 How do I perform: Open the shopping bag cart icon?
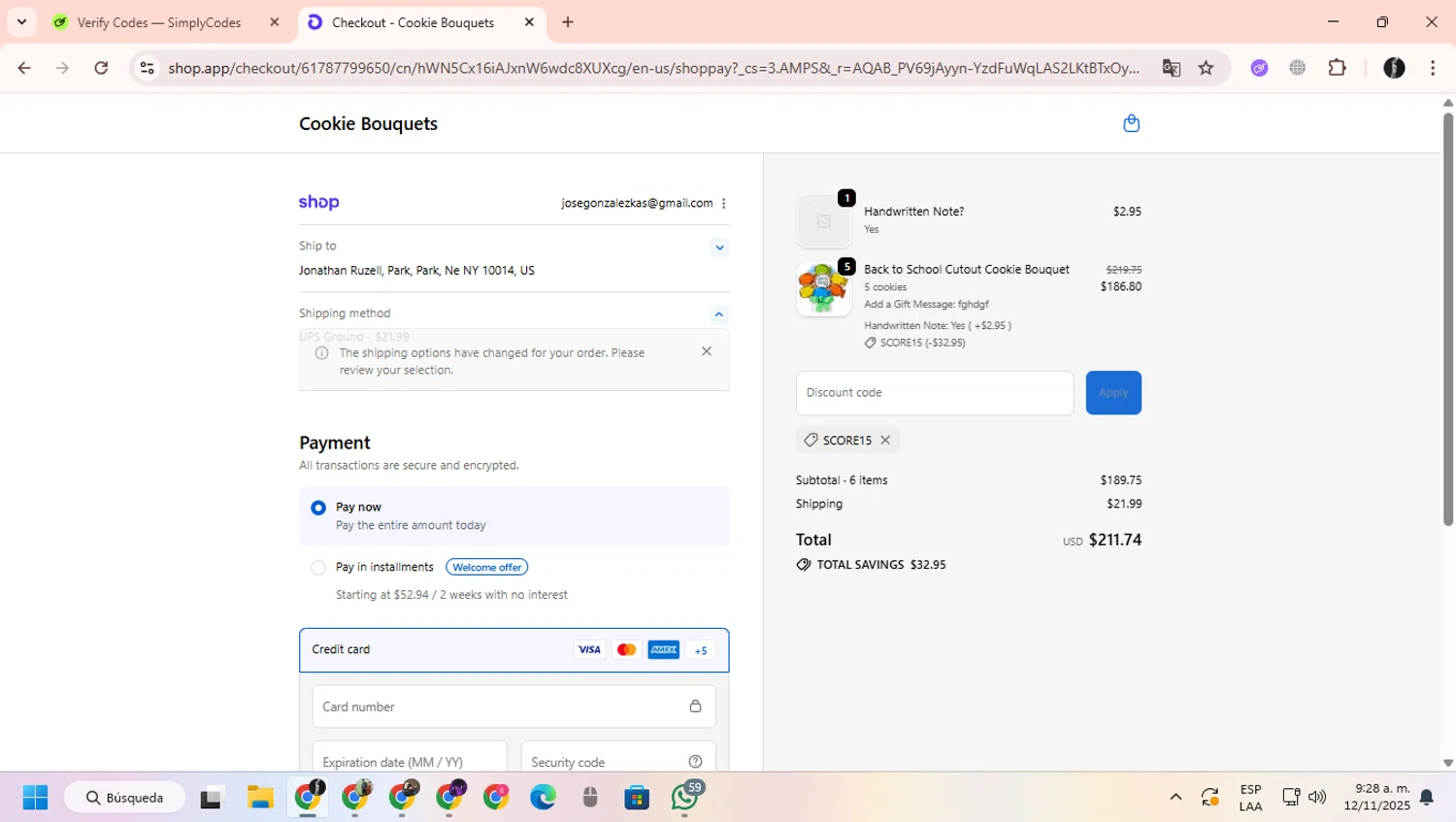(x=1131, y=123)
